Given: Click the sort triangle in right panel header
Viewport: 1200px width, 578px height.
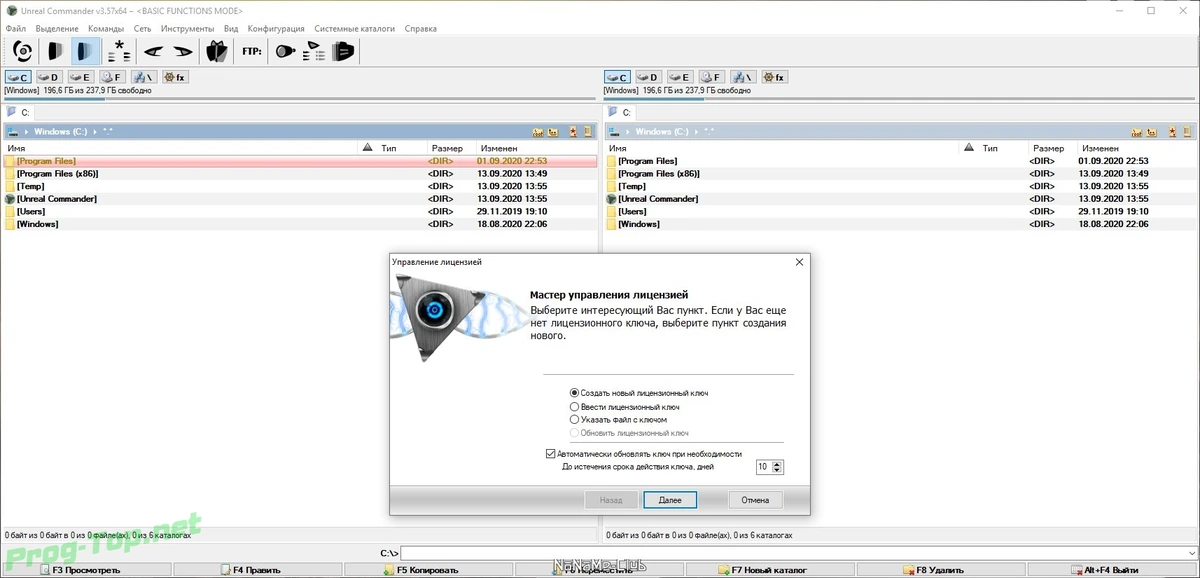Looking at the screenshot, I should point(967,147).
